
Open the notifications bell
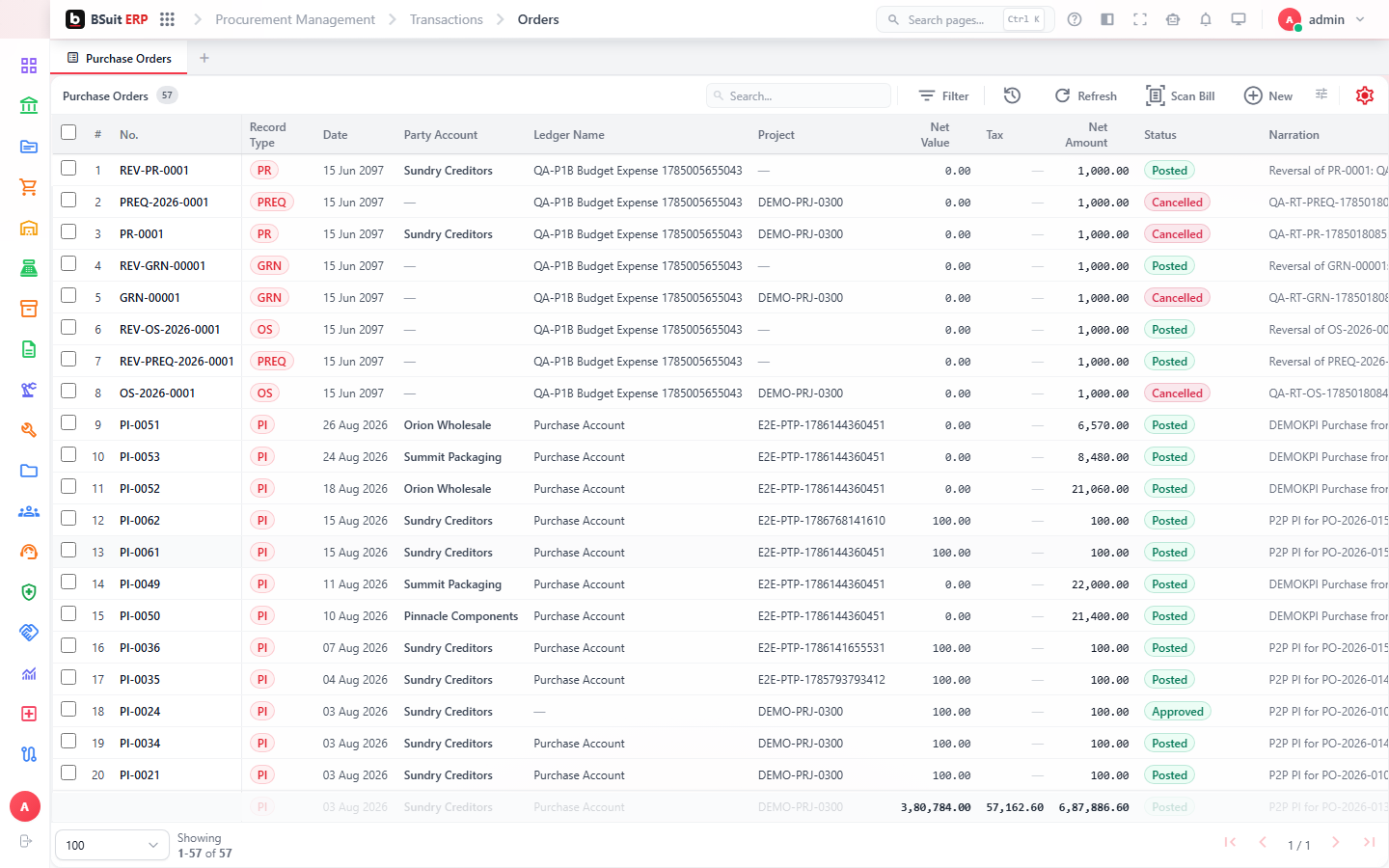(1206, 19)
